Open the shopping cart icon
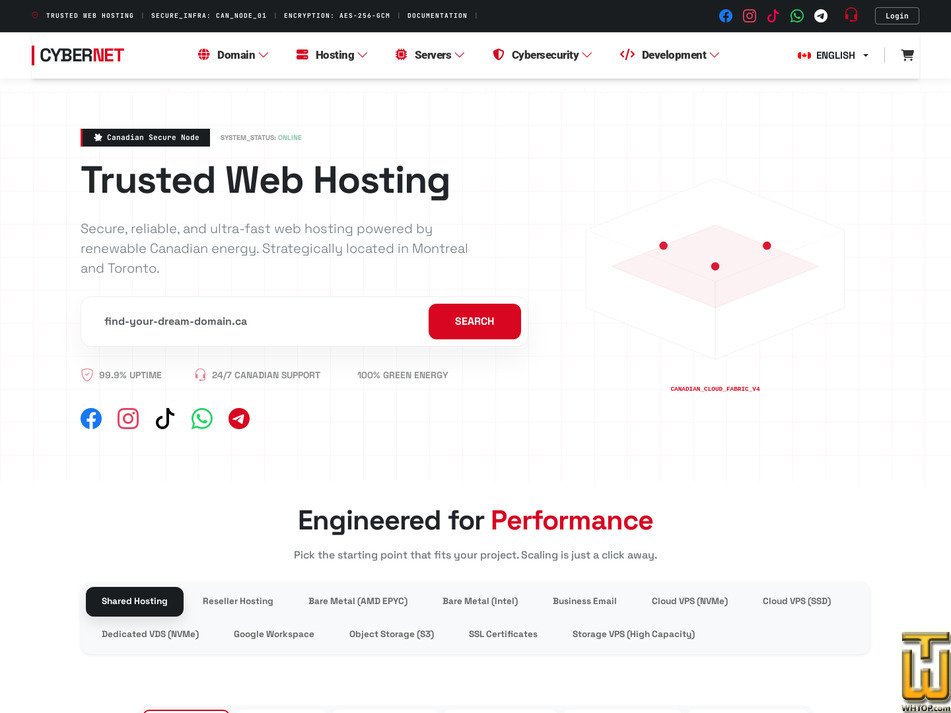The image size is (951, 713). tap(907, 55)
